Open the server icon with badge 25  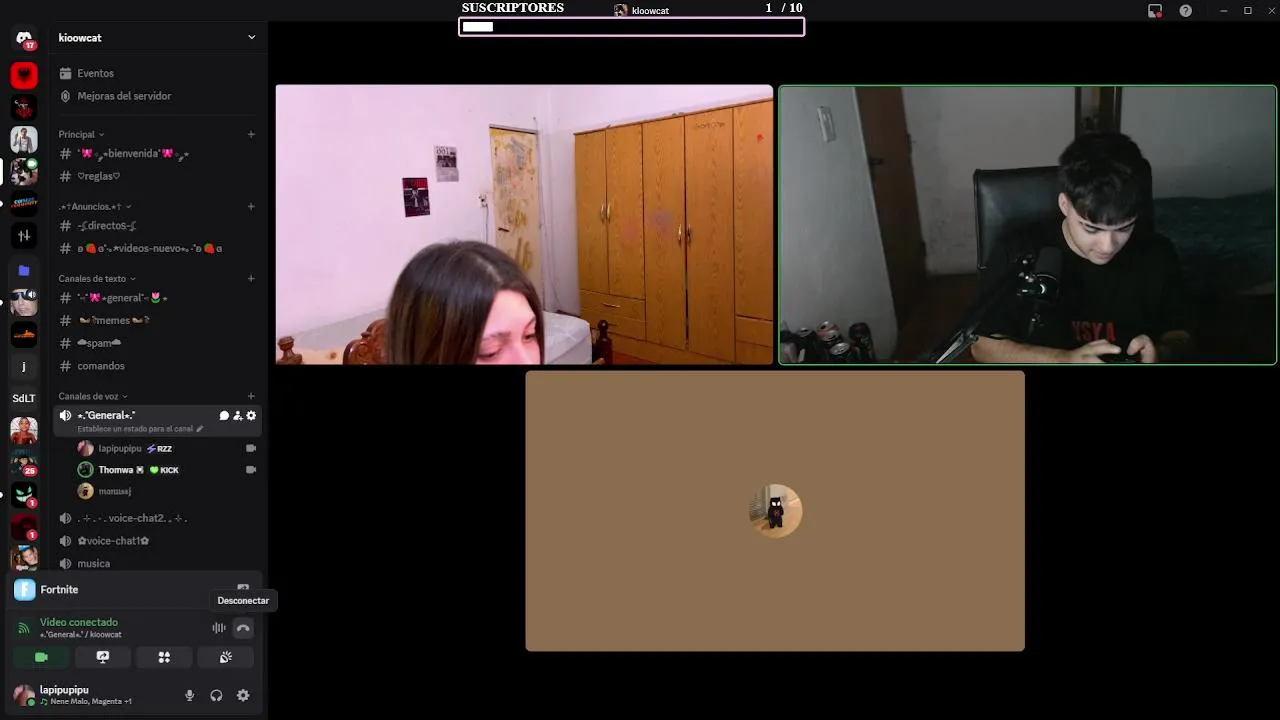point(24,463)
